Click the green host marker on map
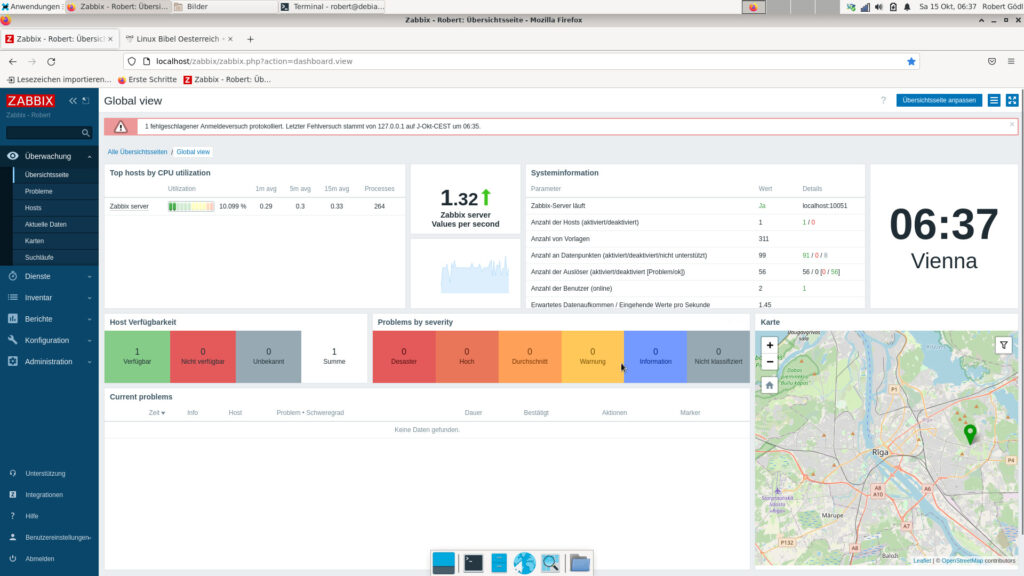The image size is (1024, 576). tap(970, 434)
